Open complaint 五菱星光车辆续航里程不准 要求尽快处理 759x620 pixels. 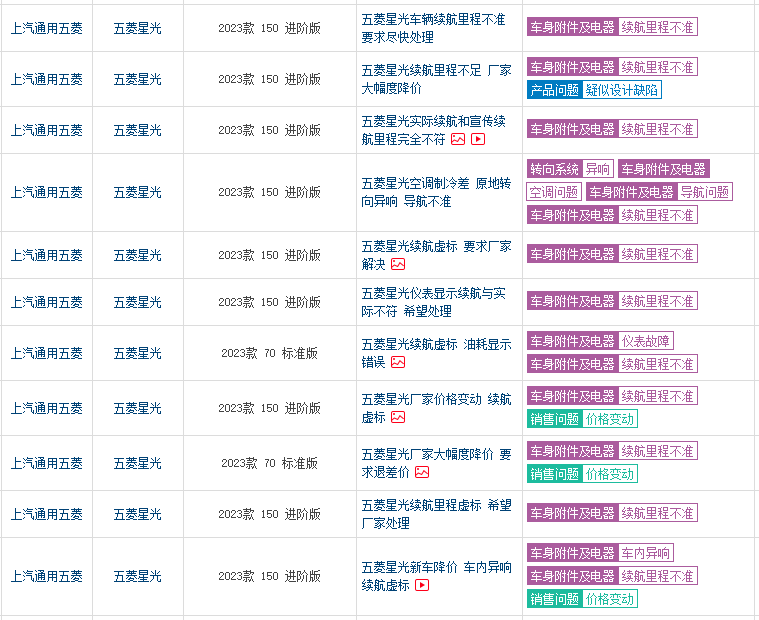(433, 28)
